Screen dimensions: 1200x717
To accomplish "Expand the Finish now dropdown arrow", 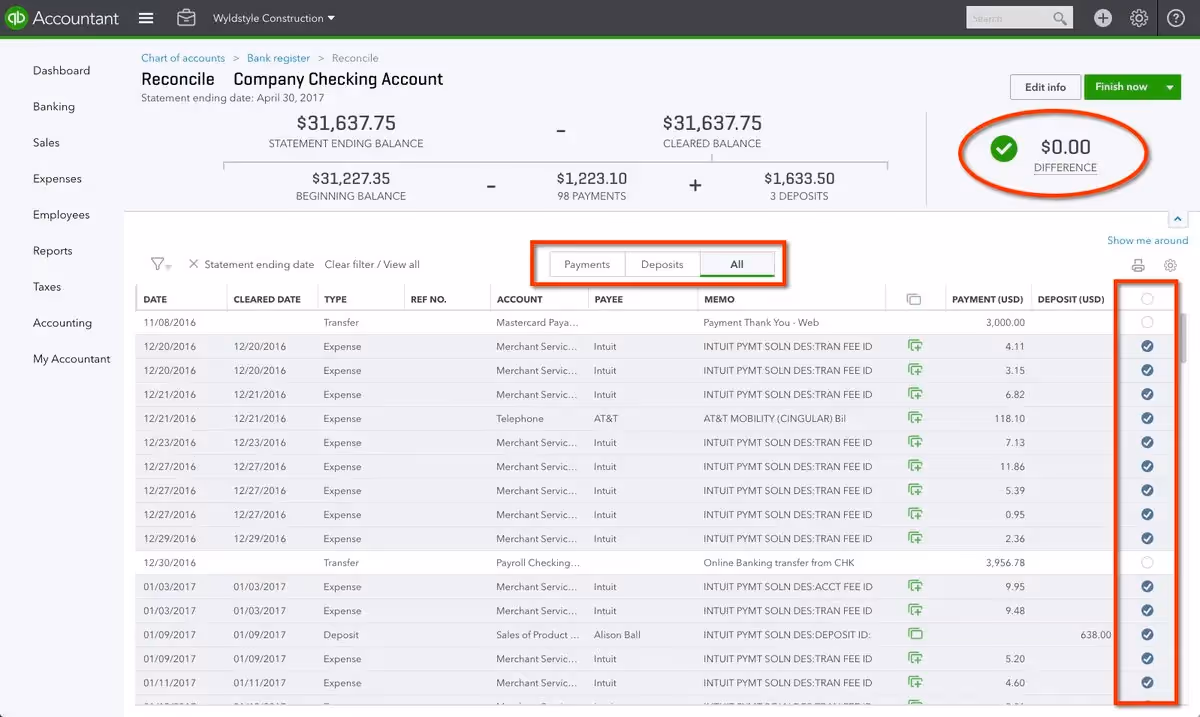I will click(1168, 87).
